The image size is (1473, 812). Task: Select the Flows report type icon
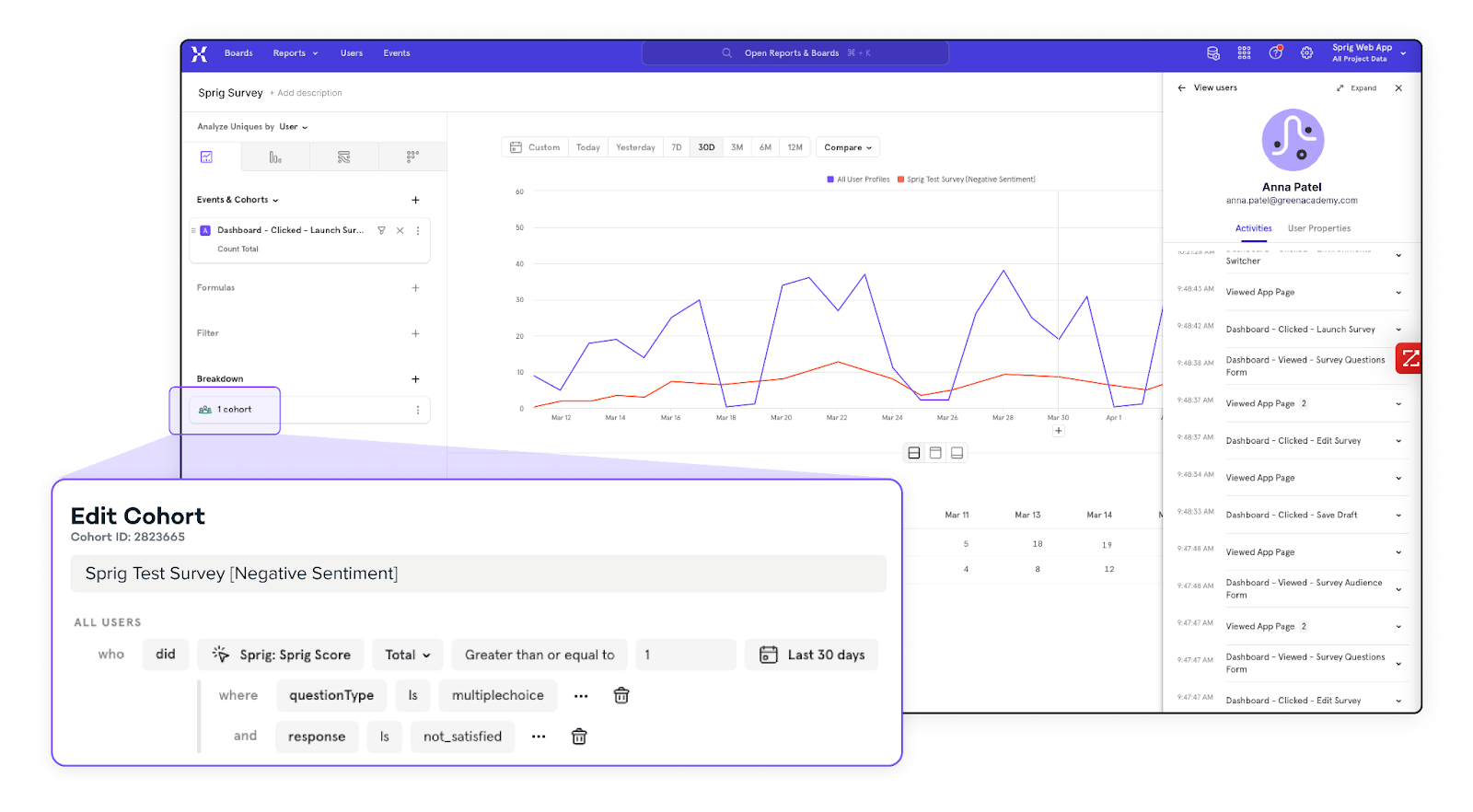[x=344, y=157]
